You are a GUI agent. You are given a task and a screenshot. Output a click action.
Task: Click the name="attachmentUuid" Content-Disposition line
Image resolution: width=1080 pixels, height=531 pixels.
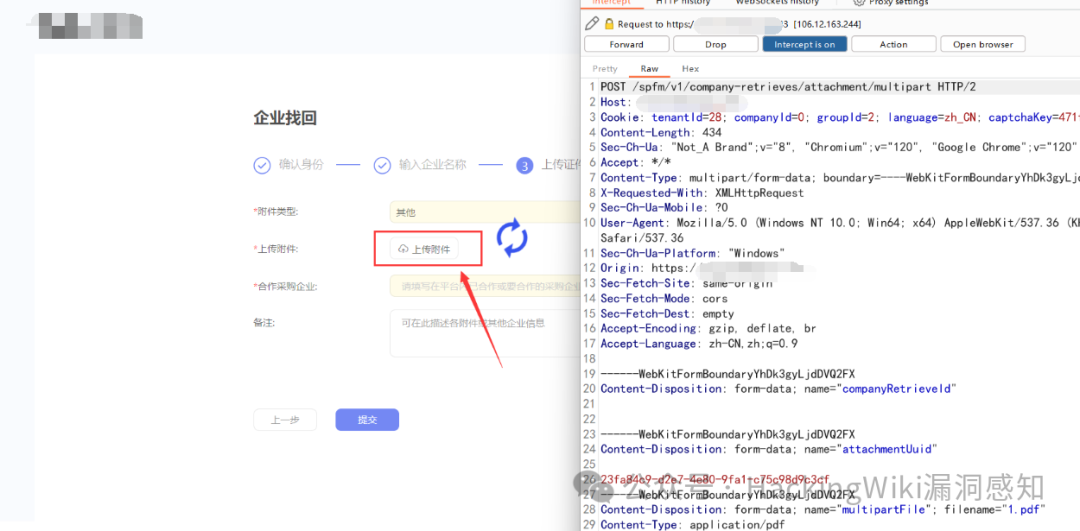[769, 449]
